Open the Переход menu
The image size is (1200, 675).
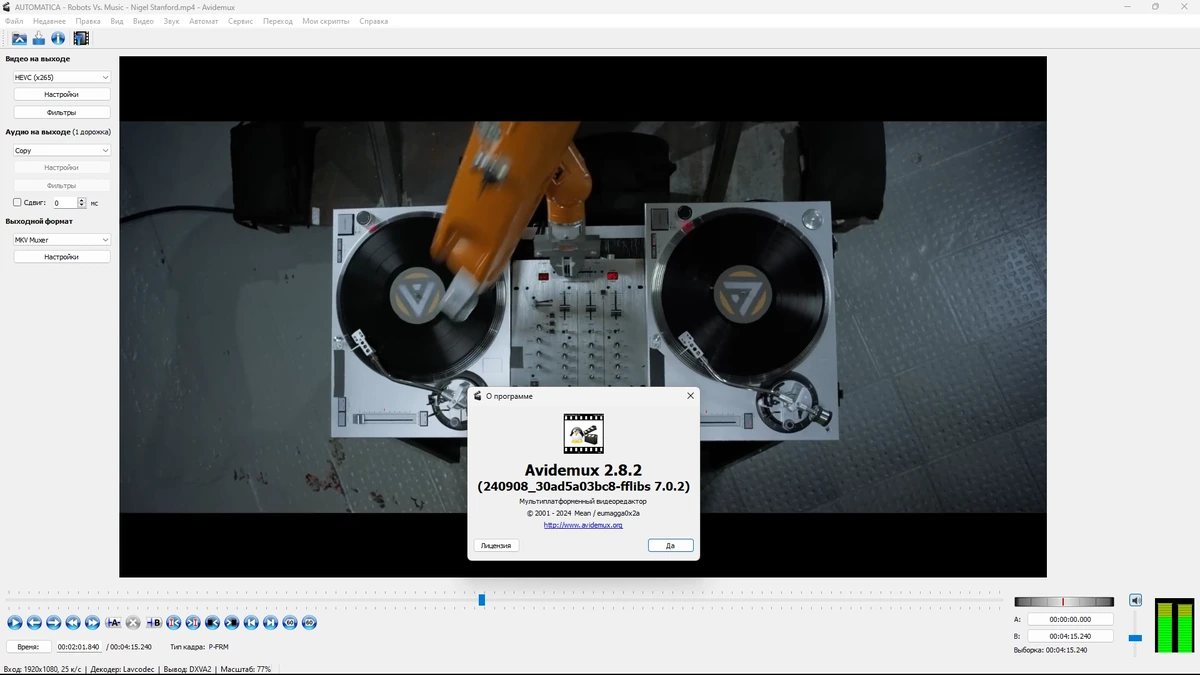(x=278, y=21)
